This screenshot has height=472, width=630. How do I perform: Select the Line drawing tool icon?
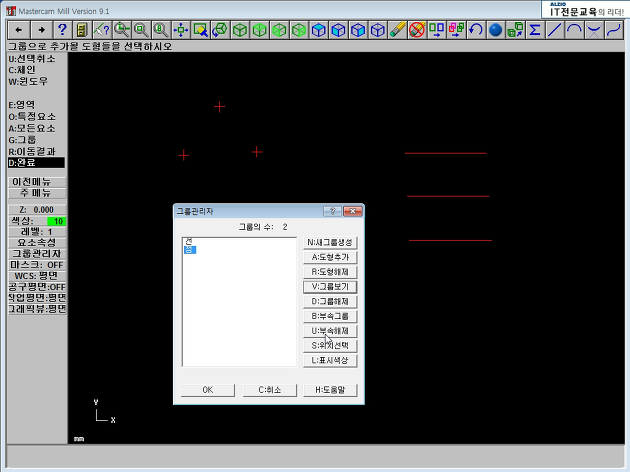click(555, 30)
